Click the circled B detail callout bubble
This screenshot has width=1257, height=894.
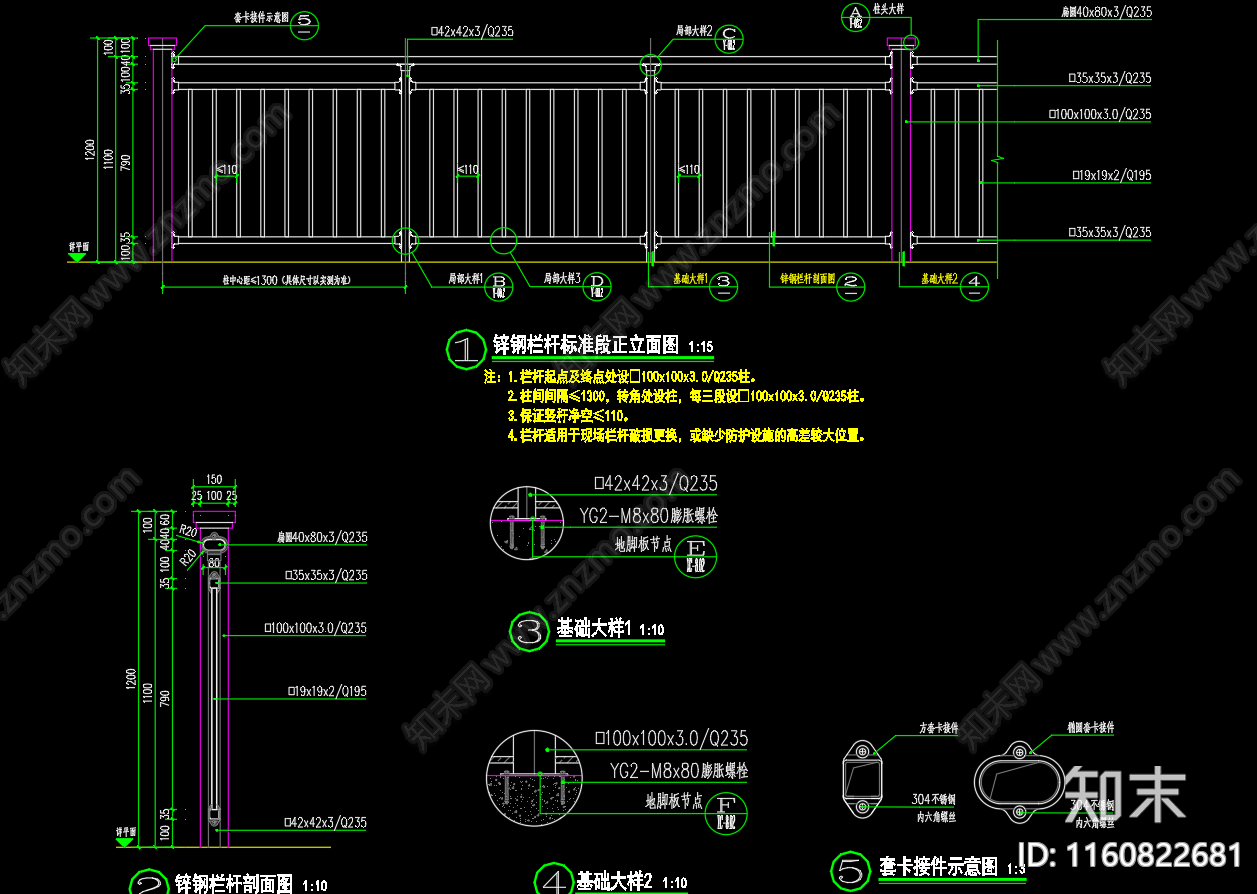500,287
